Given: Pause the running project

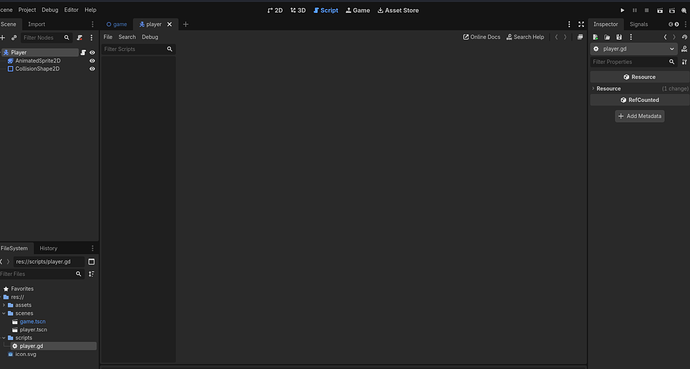Looking at the screenshot, I should 635,10.
